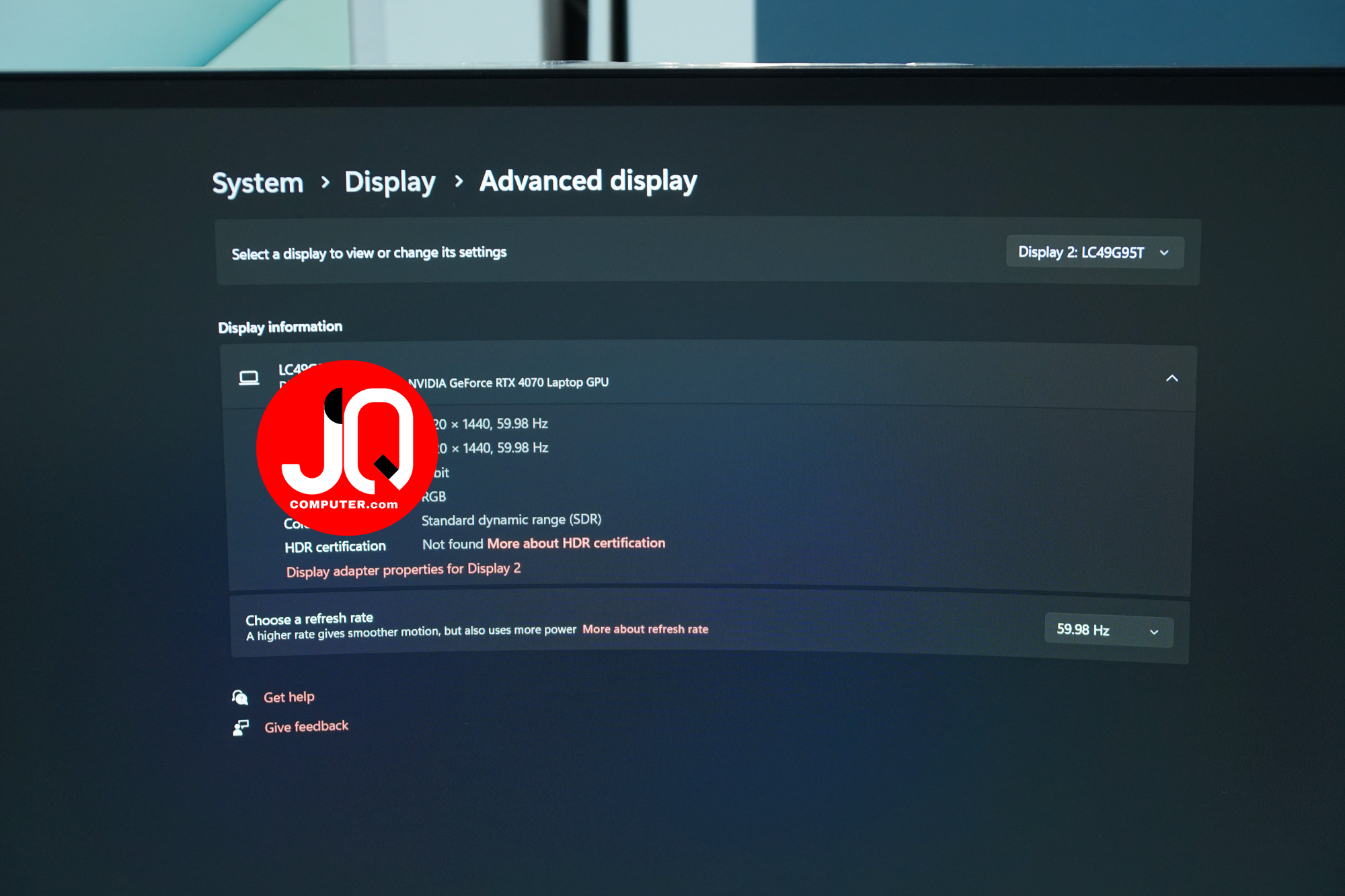Viewport: 1345px width, 896px height.
Task: Open the 59.98 Hz refresh rate dropdown
Action: point(1109,630)
